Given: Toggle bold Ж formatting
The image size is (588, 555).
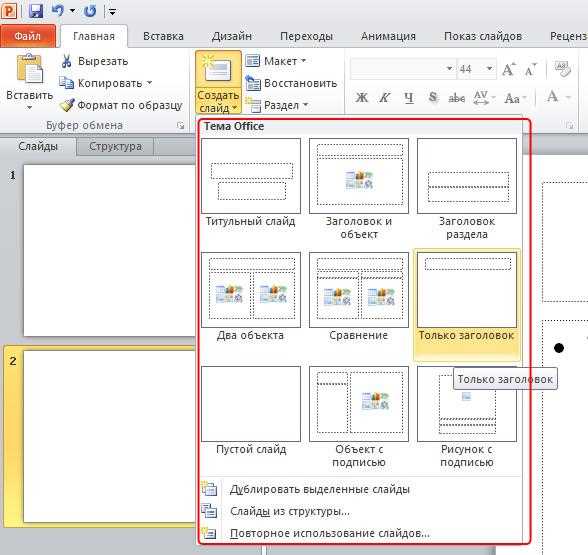Looking at the screenshot, I should pos(362,98).
